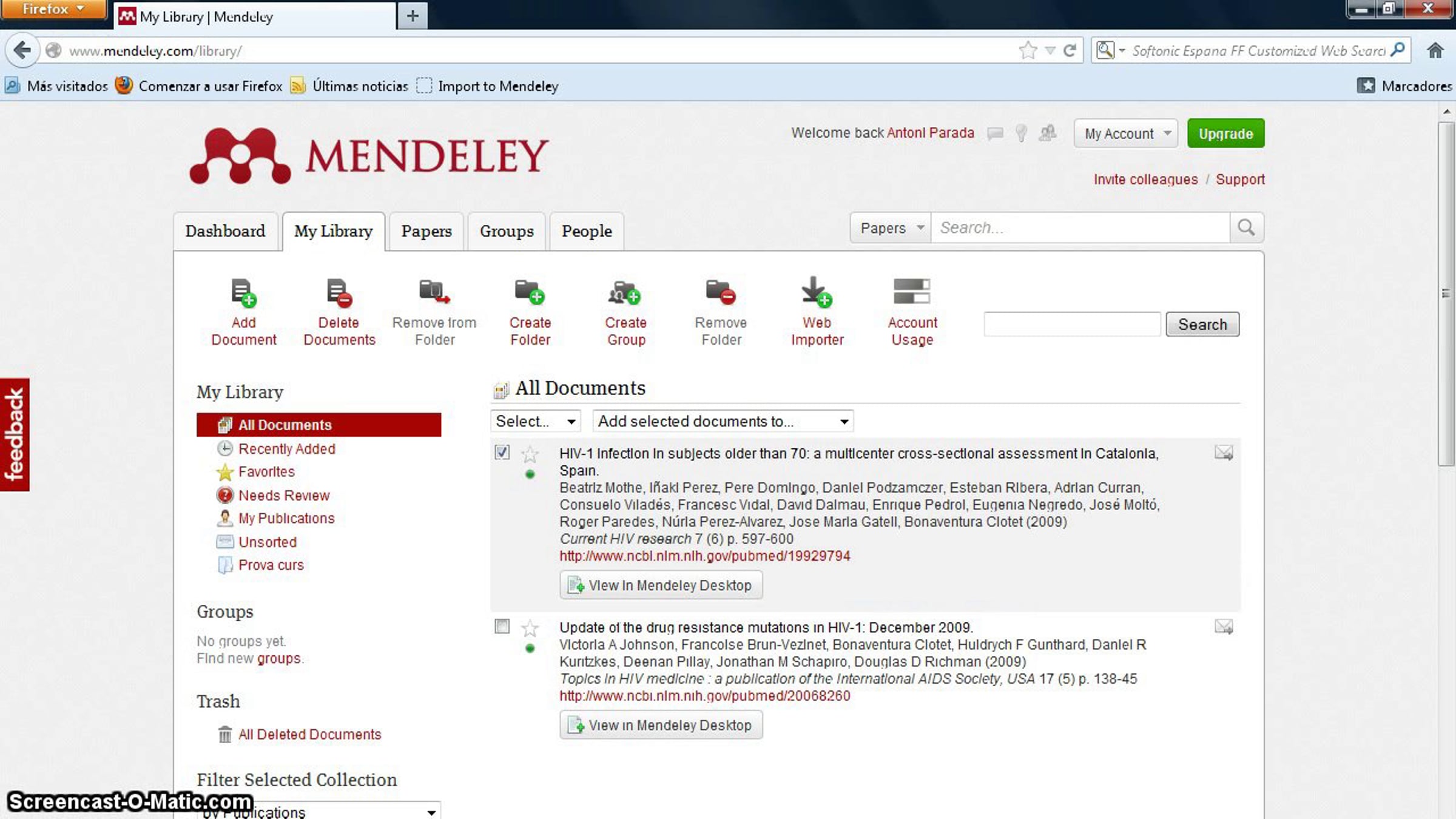The image size is (1456, 819).
Task: Switch to the People tab
Action: 587,231
